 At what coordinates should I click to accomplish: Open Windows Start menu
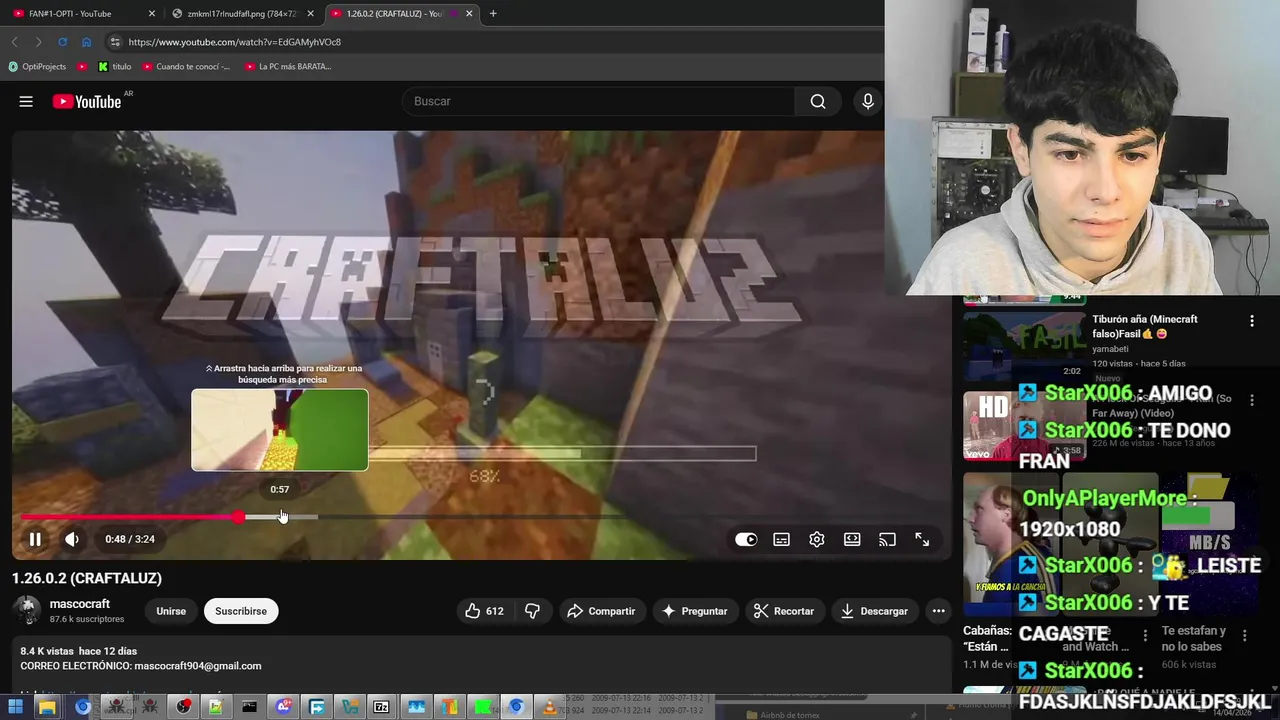click(x=15, y=707)
